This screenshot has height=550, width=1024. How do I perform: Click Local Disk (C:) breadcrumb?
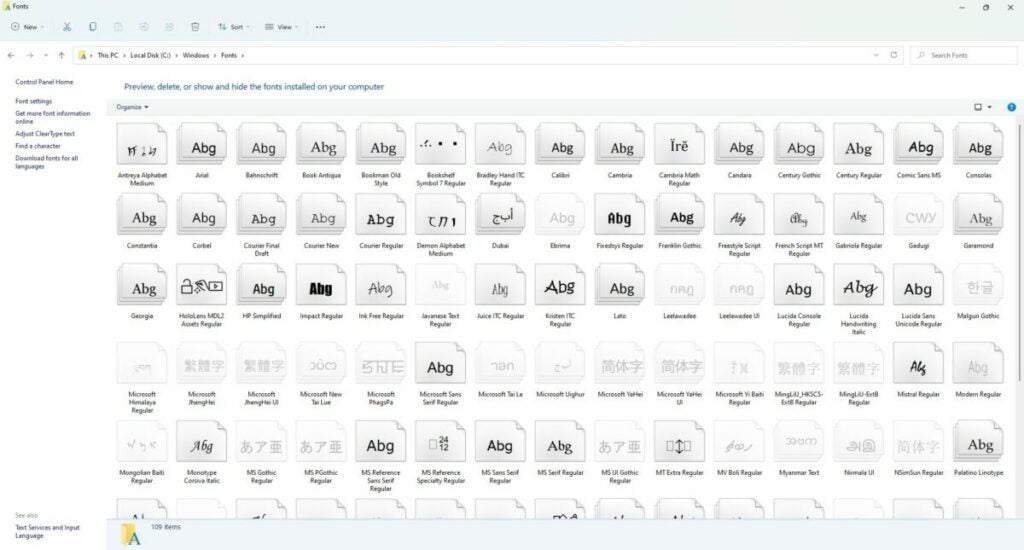coord(150,56)
